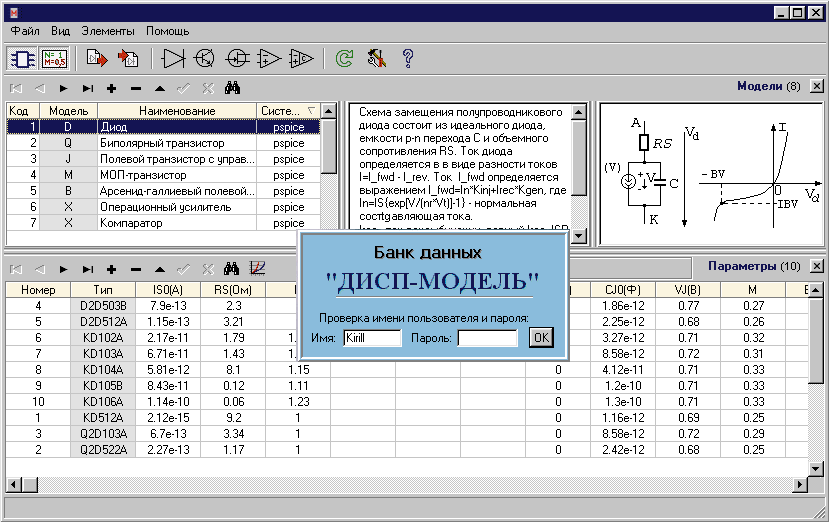Select the KD512A cell
The width and height of the screenshot is (829, 522).
[103, 418]
